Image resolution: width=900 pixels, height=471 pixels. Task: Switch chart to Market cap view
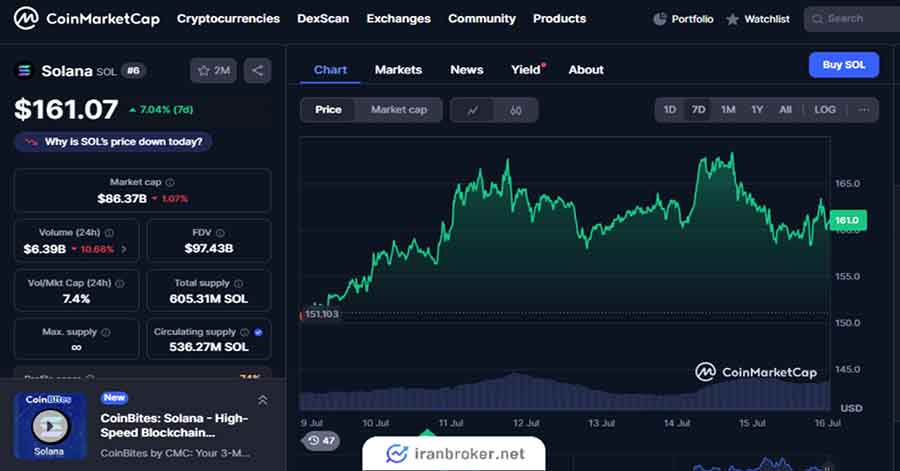click(399, 110)
